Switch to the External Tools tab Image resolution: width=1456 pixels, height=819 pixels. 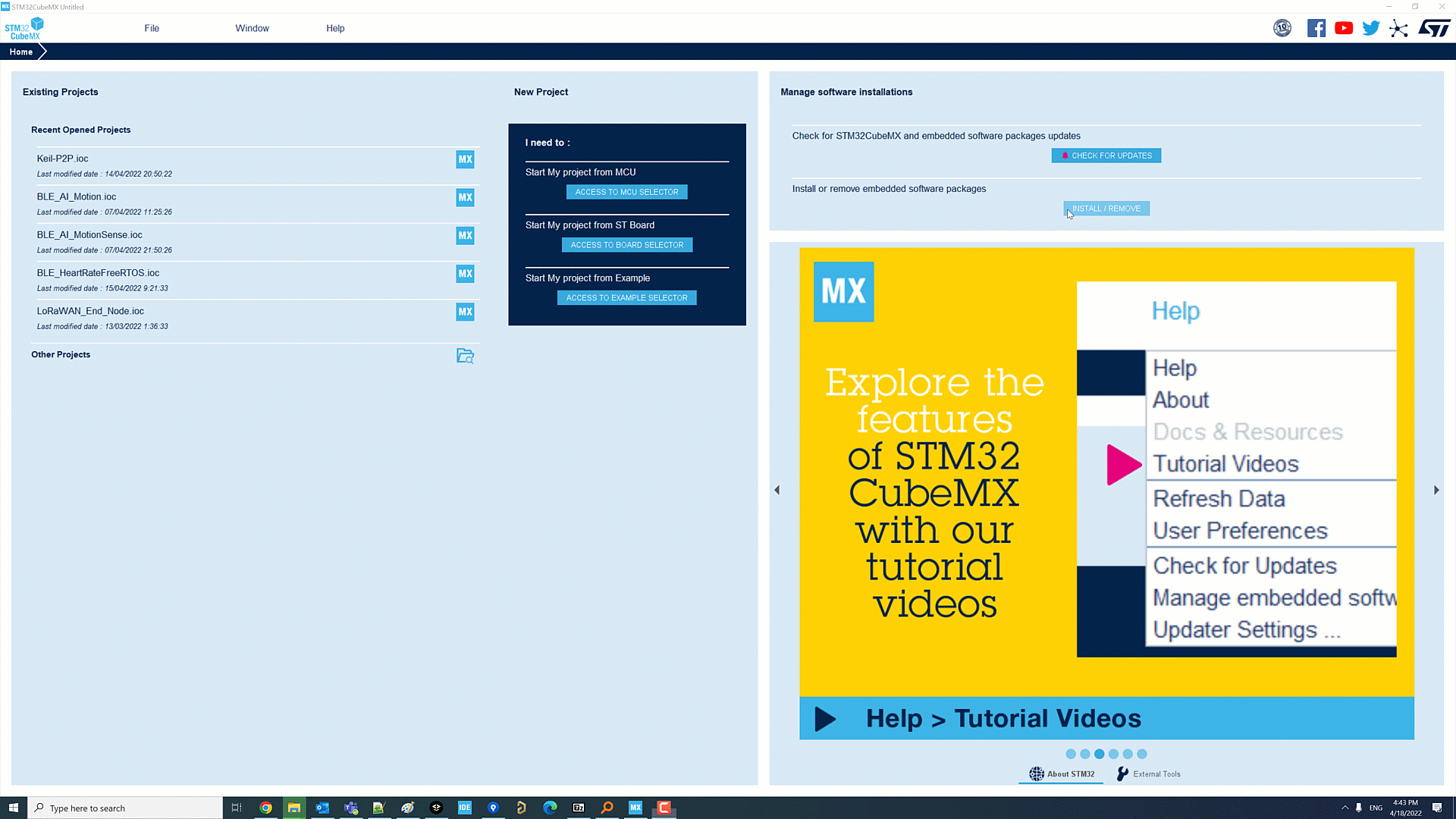(1148, 774)
